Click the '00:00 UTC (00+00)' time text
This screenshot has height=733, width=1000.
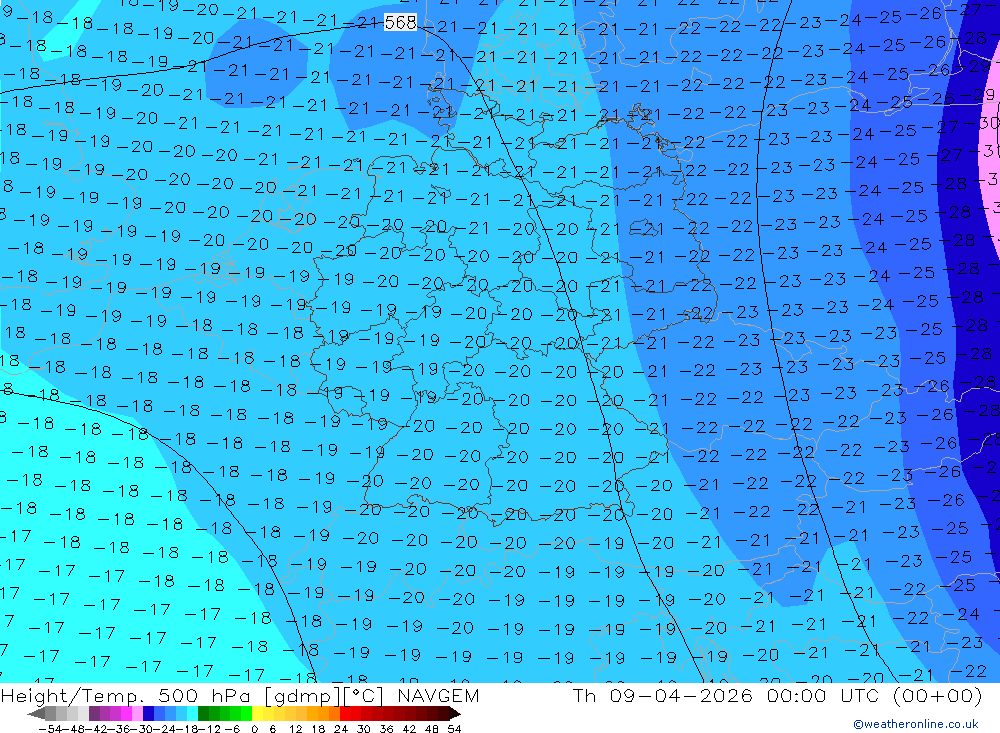(874, 695)
